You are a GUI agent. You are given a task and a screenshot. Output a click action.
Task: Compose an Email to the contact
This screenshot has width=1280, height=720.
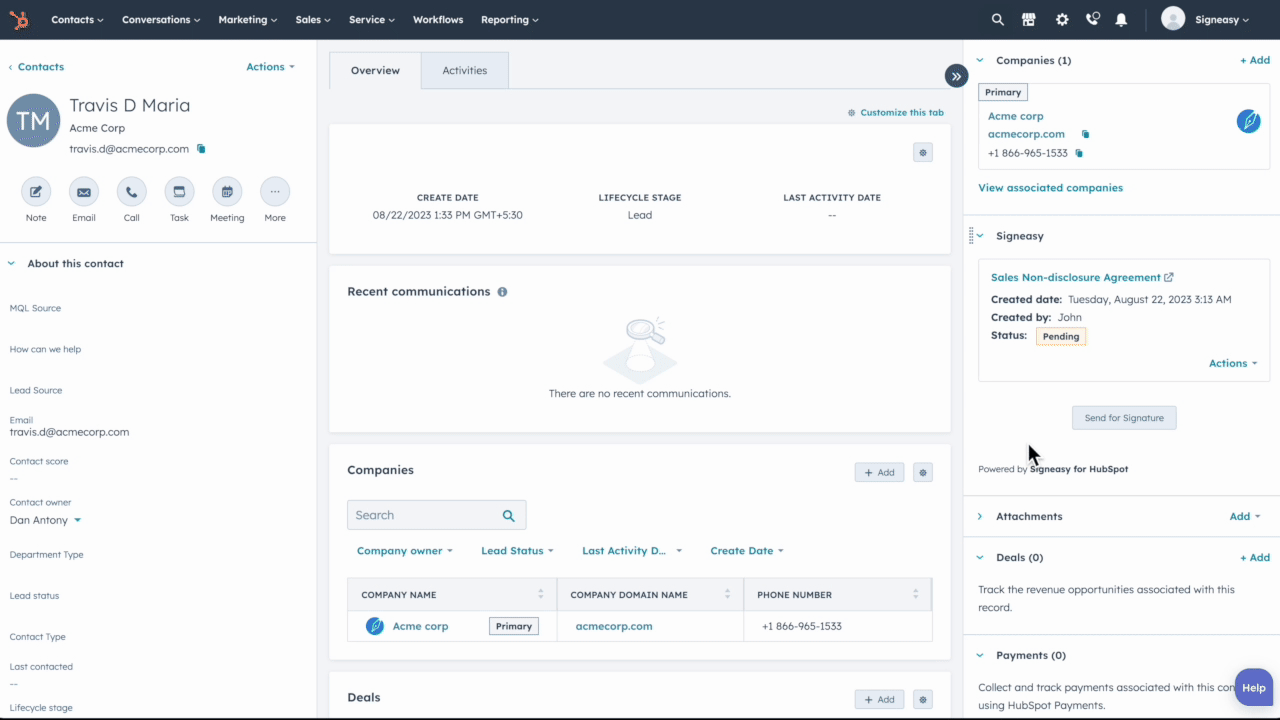[84, 192]
